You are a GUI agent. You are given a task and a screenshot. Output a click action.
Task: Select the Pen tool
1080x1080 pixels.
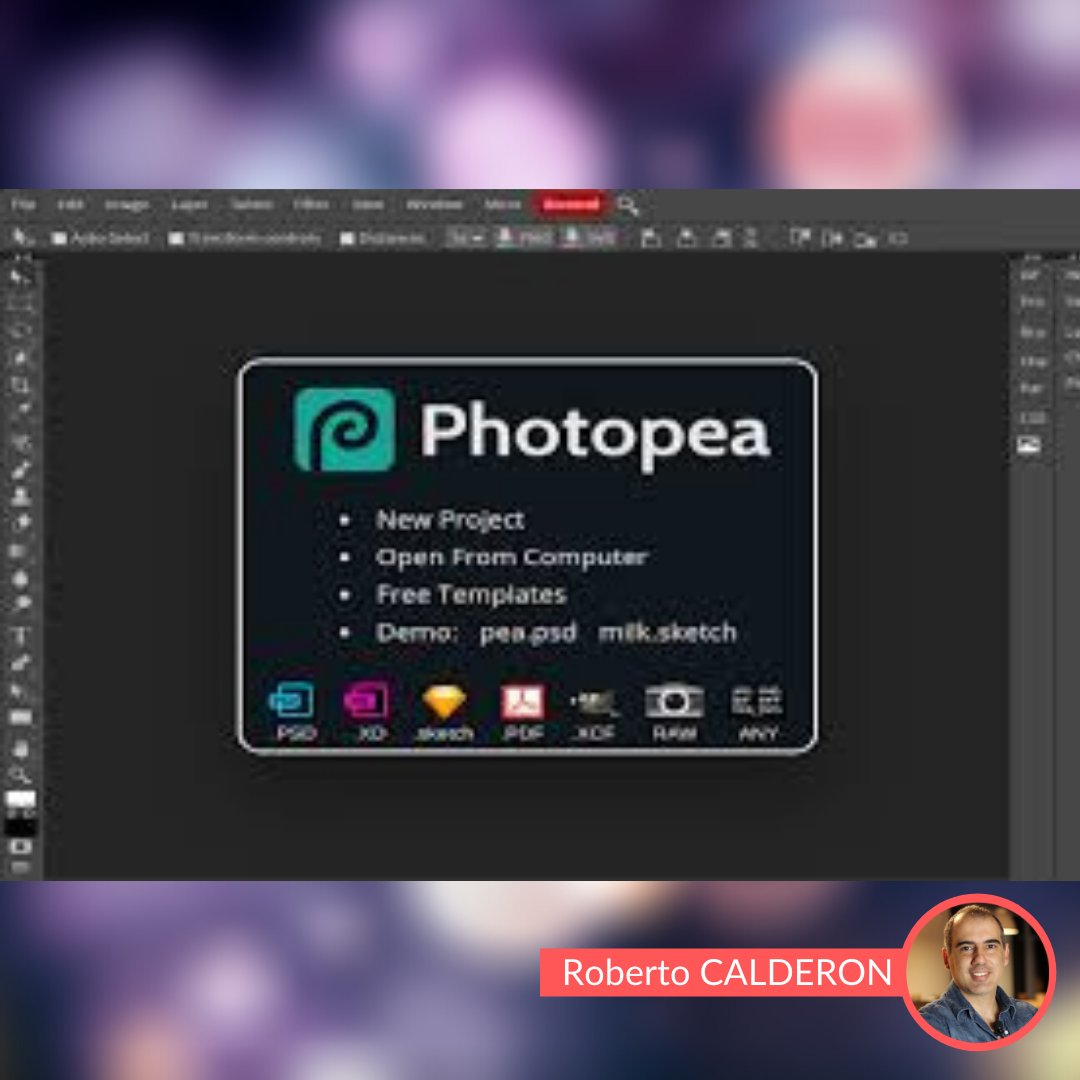pos(20,663)
